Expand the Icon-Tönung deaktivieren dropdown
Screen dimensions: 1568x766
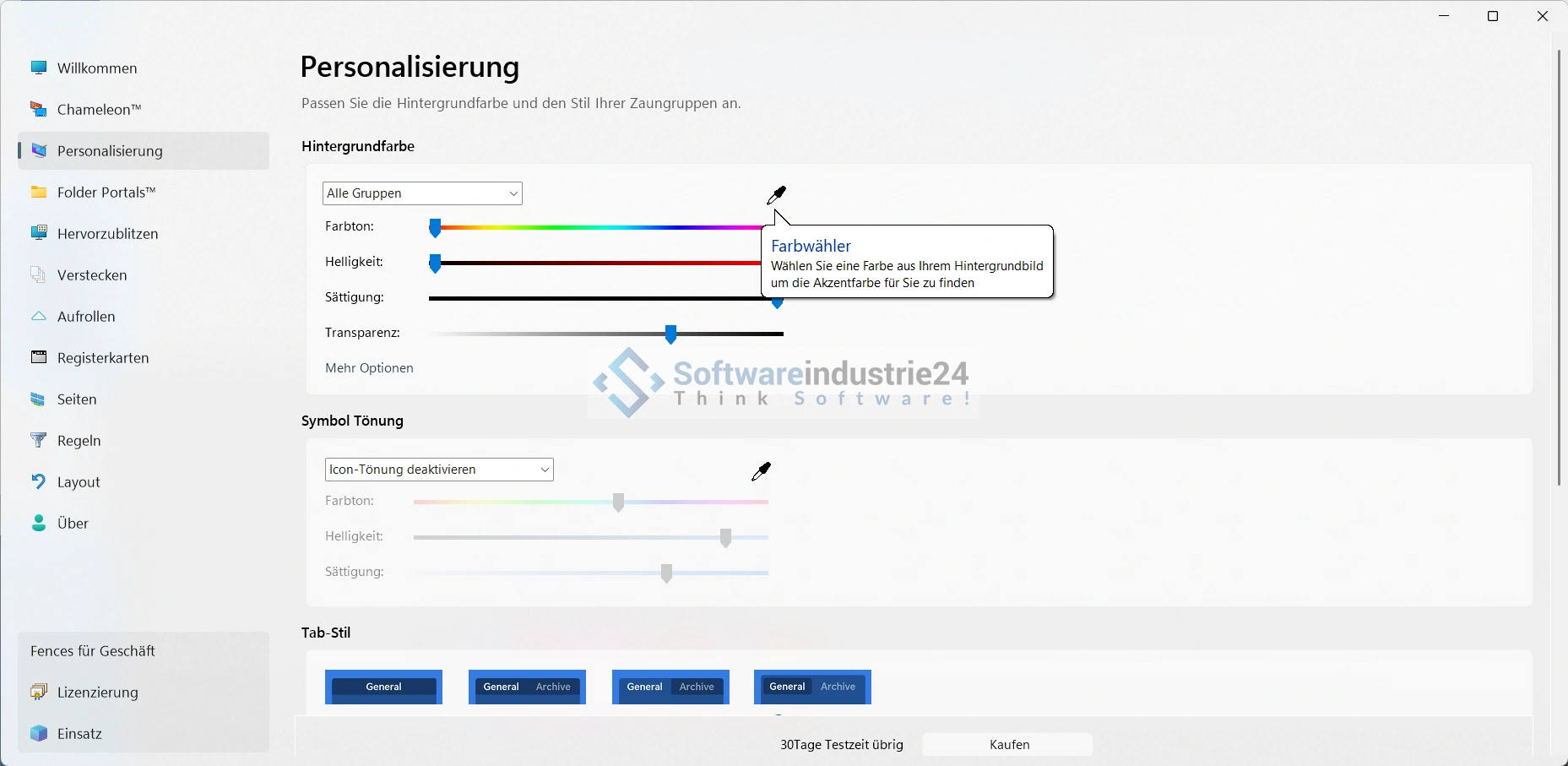(x=439, y=470)
